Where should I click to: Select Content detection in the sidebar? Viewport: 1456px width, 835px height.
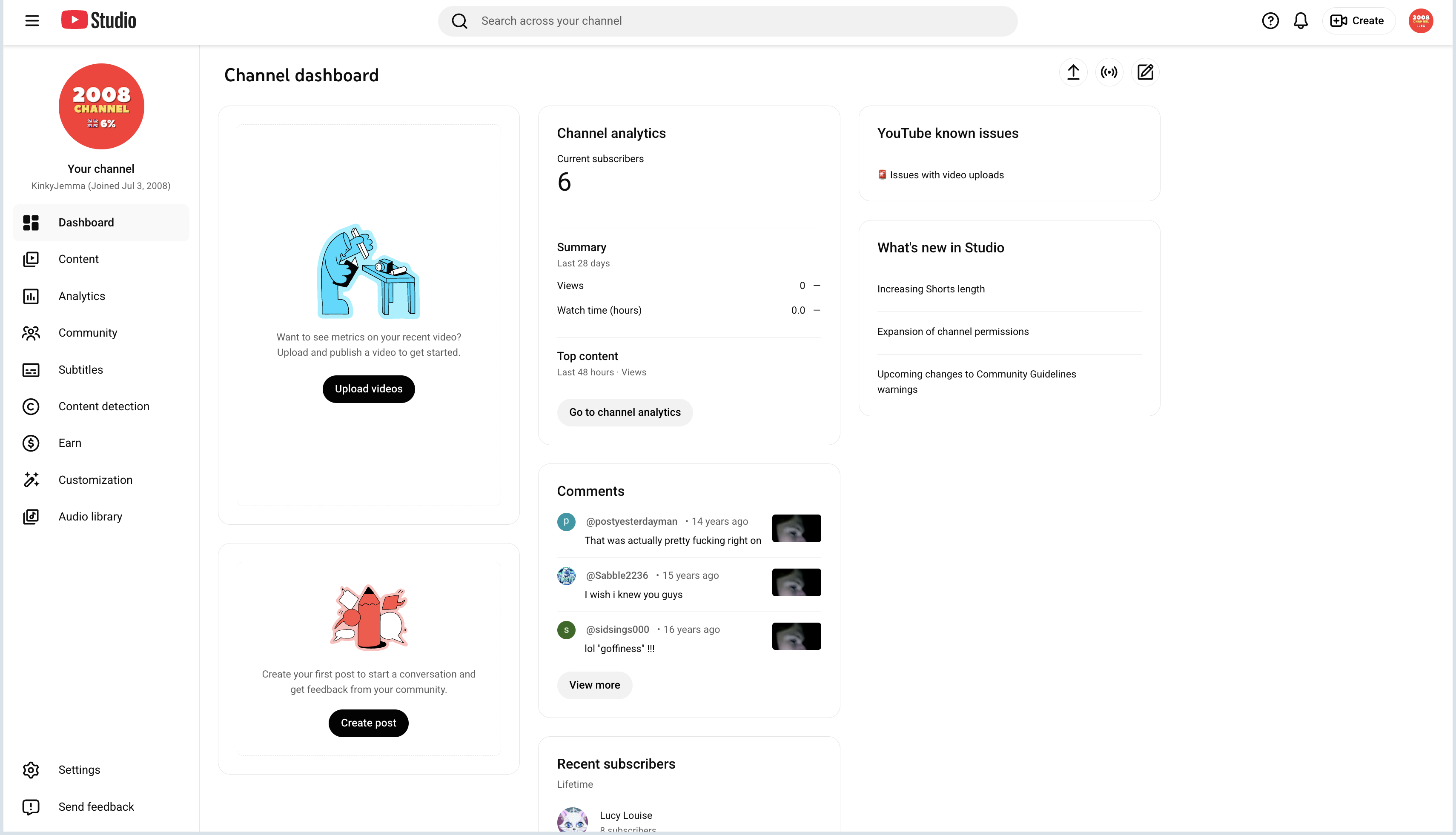(101, 406)
